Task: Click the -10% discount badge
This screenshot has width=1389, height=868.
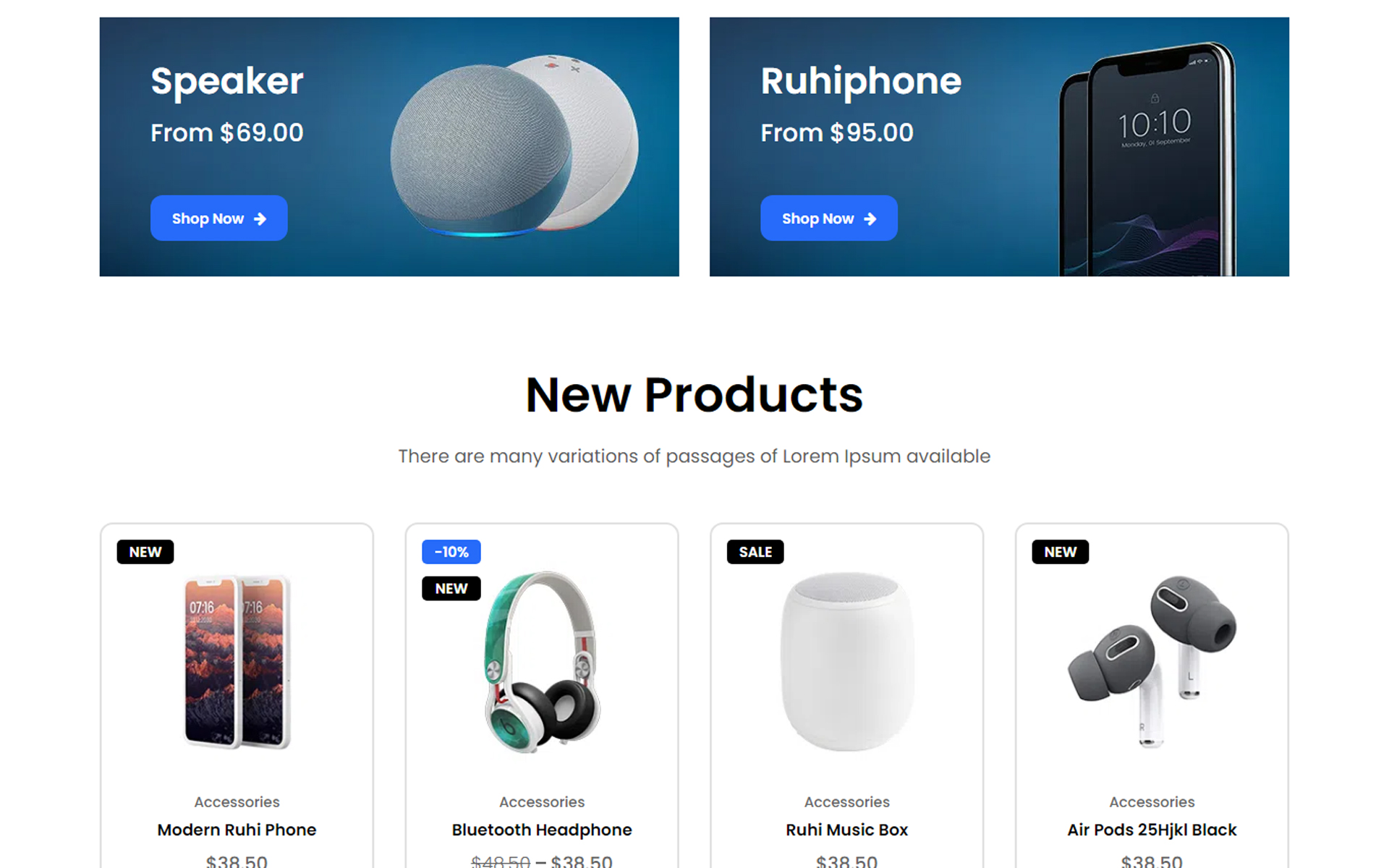Action: pos(451,552)
